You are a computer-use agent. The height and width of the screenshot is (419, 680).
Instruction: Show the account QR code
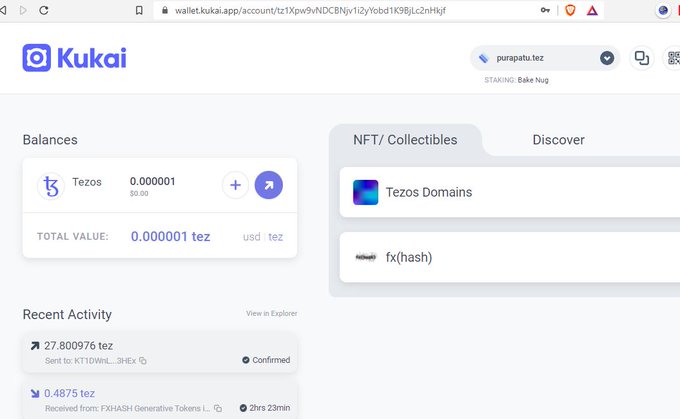673,58
